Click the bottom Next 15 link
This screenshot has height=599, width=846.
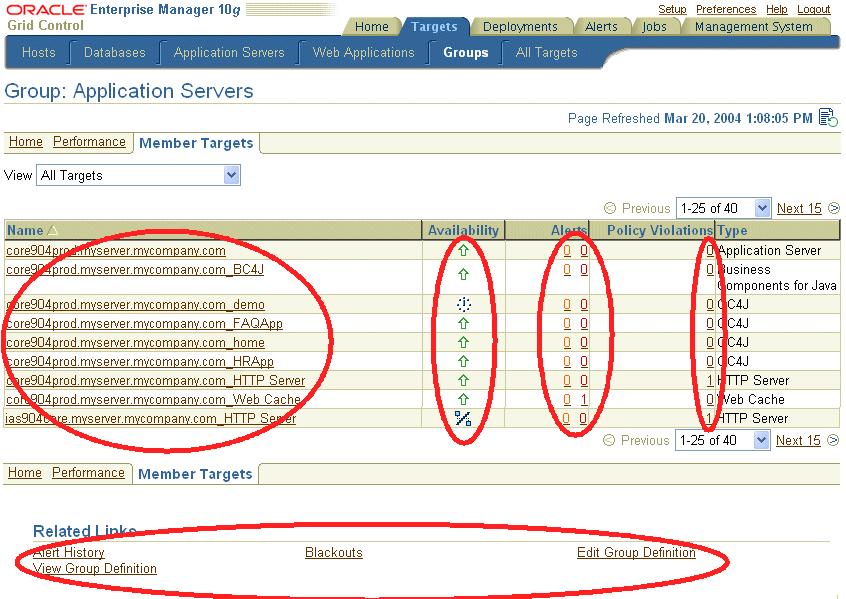[x=798, y=440]
